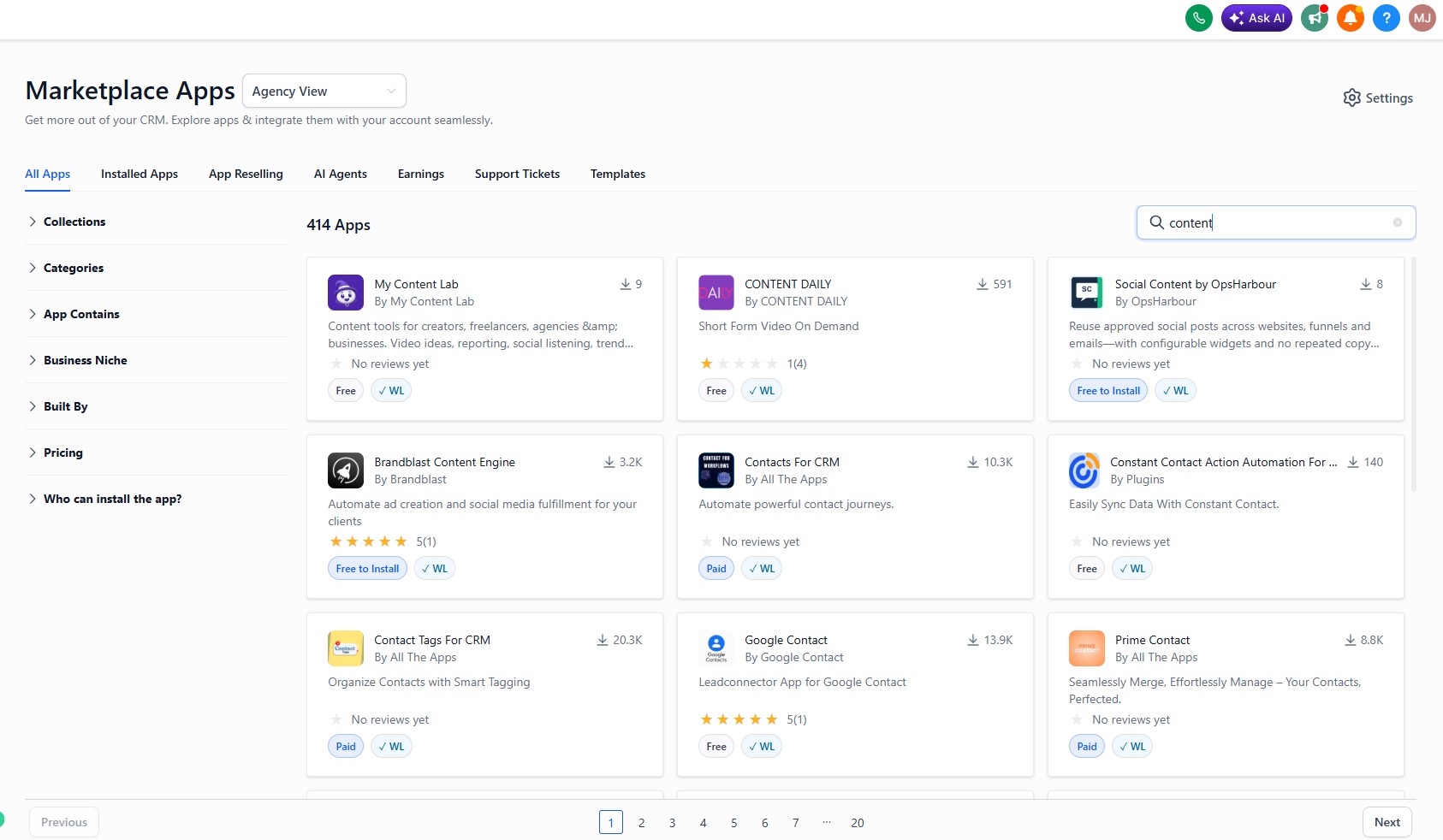Open the Support Tickets tab
This screenshot has height=840, width=1443.
[517, 174]
